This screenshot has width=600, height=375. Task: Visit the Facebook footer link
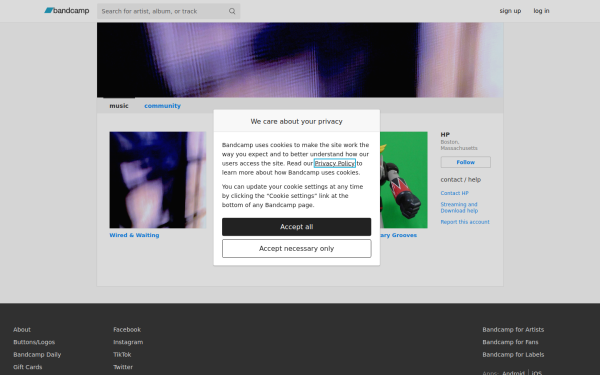pos(127,329)
